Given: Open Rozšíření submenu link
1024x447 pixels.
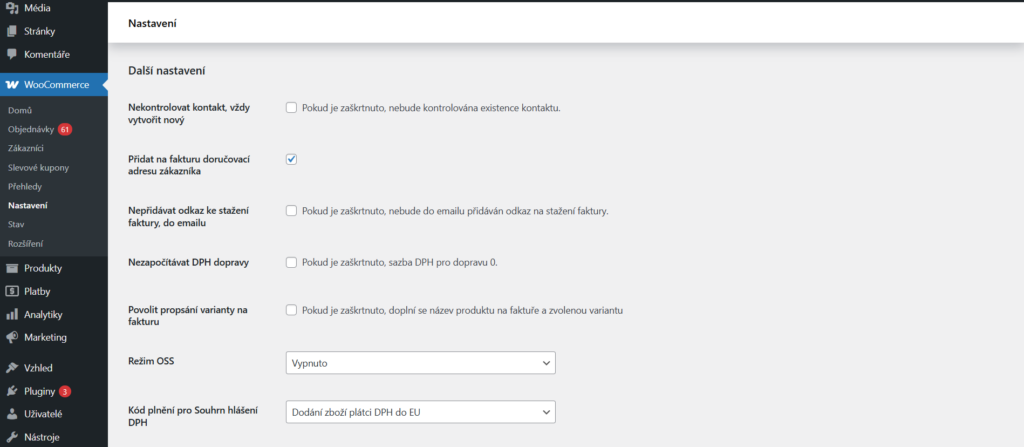Looking at the screenshot, I should pyautogui.click(x=25, y=243).
